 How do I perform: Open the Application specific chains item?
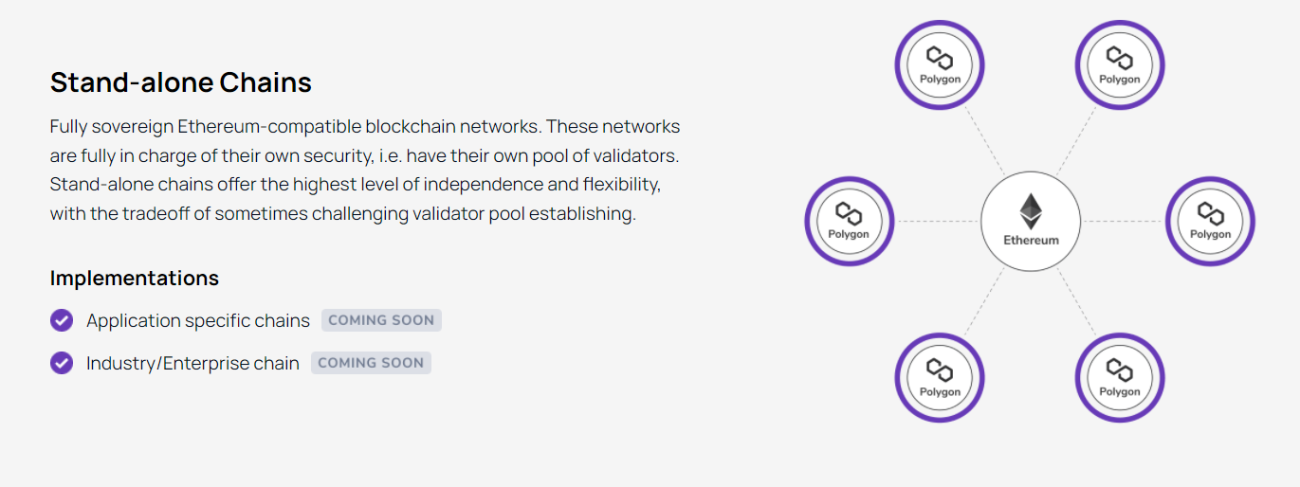coord(198,321)
